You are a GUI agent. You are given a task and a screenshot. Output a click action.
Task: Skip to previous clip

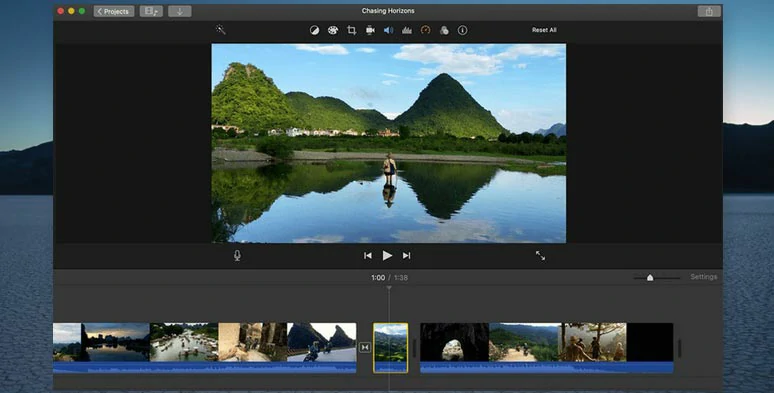click(368, 255)
